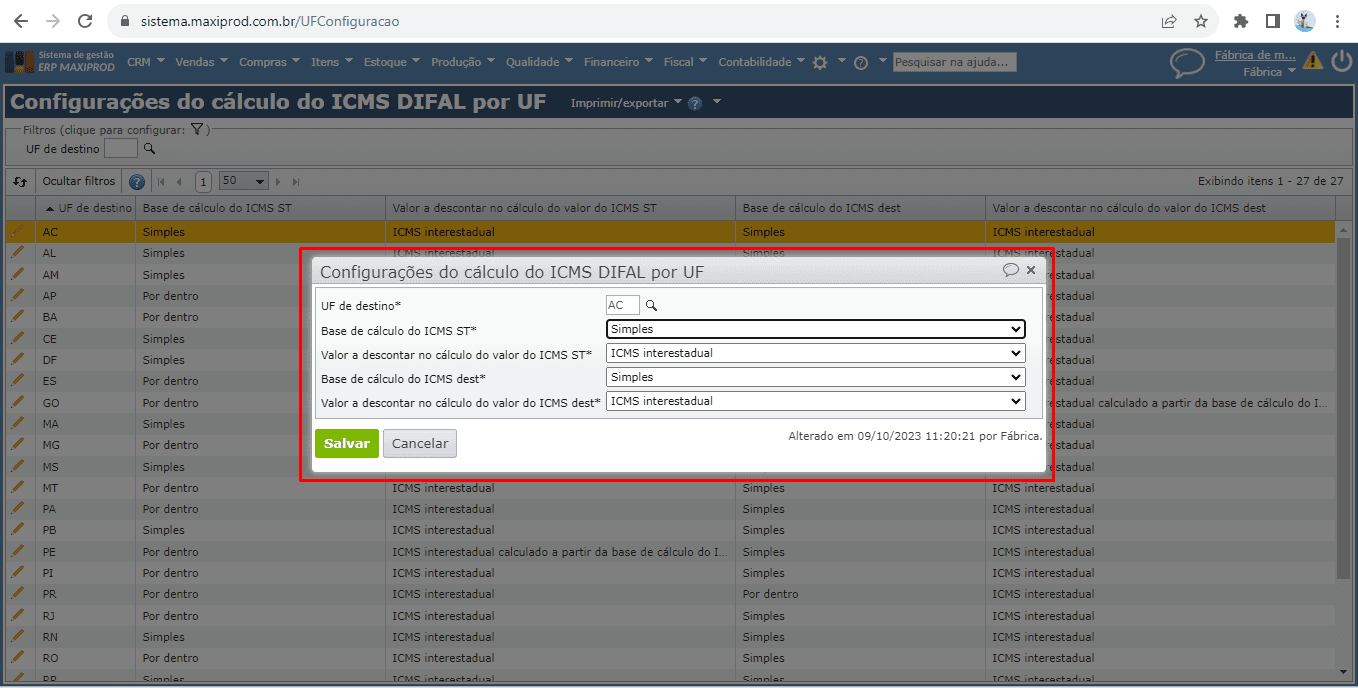Open Chrome three-dot menu

tap(1337, 21)
